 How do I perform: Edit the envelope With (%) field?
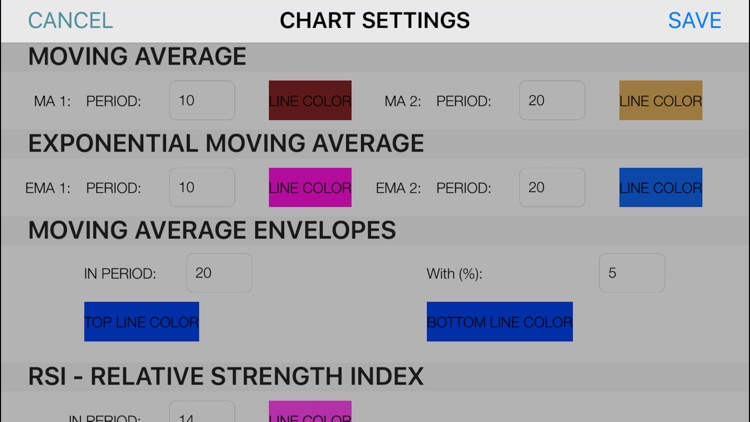(x=631, y=273)
